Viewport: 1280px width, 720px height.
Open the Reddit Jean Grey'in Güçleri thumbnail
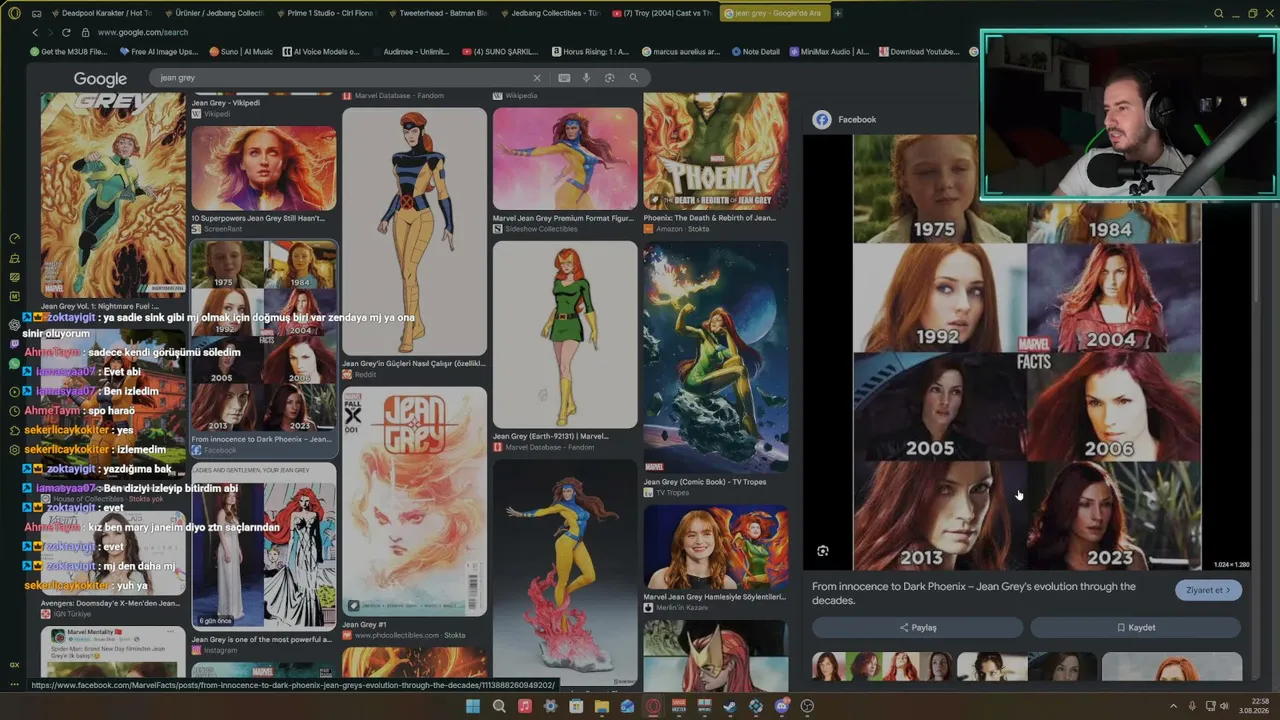point(414,232)
